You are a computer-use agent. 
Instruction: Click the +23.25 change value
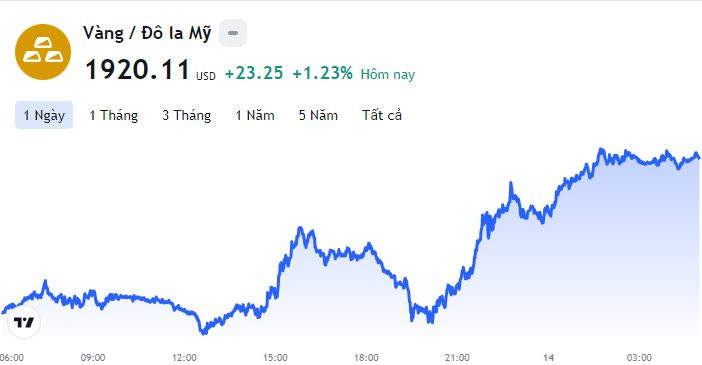[254, 73]
